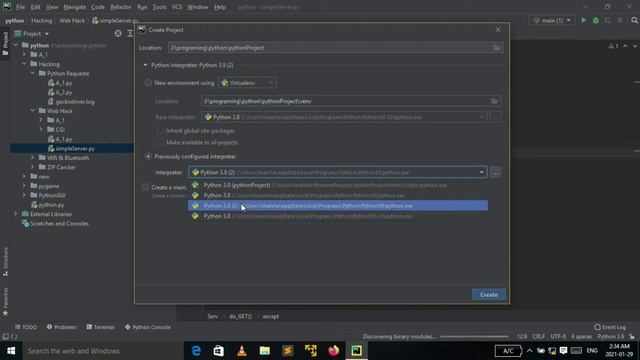Open Tools menu

point(160,7)
